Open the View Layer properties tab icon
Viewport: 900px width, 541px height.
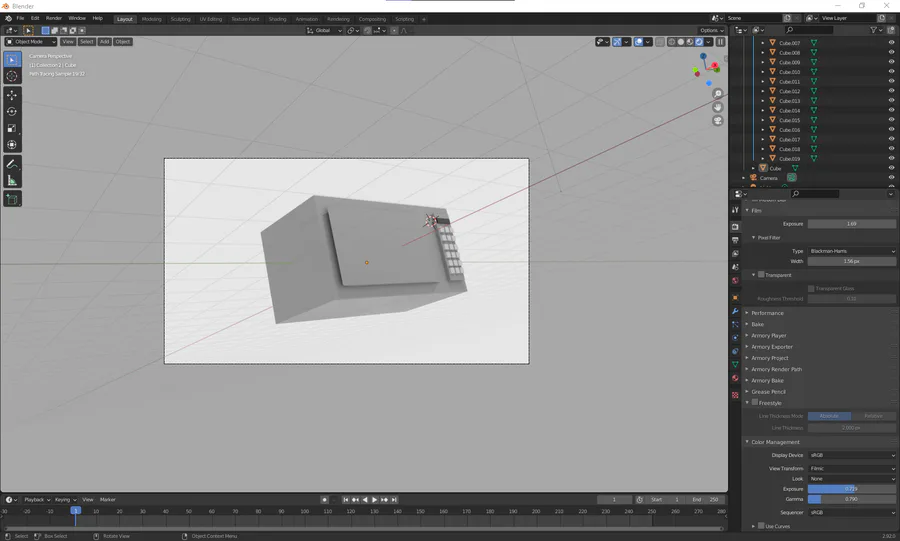tap(735, 254)
